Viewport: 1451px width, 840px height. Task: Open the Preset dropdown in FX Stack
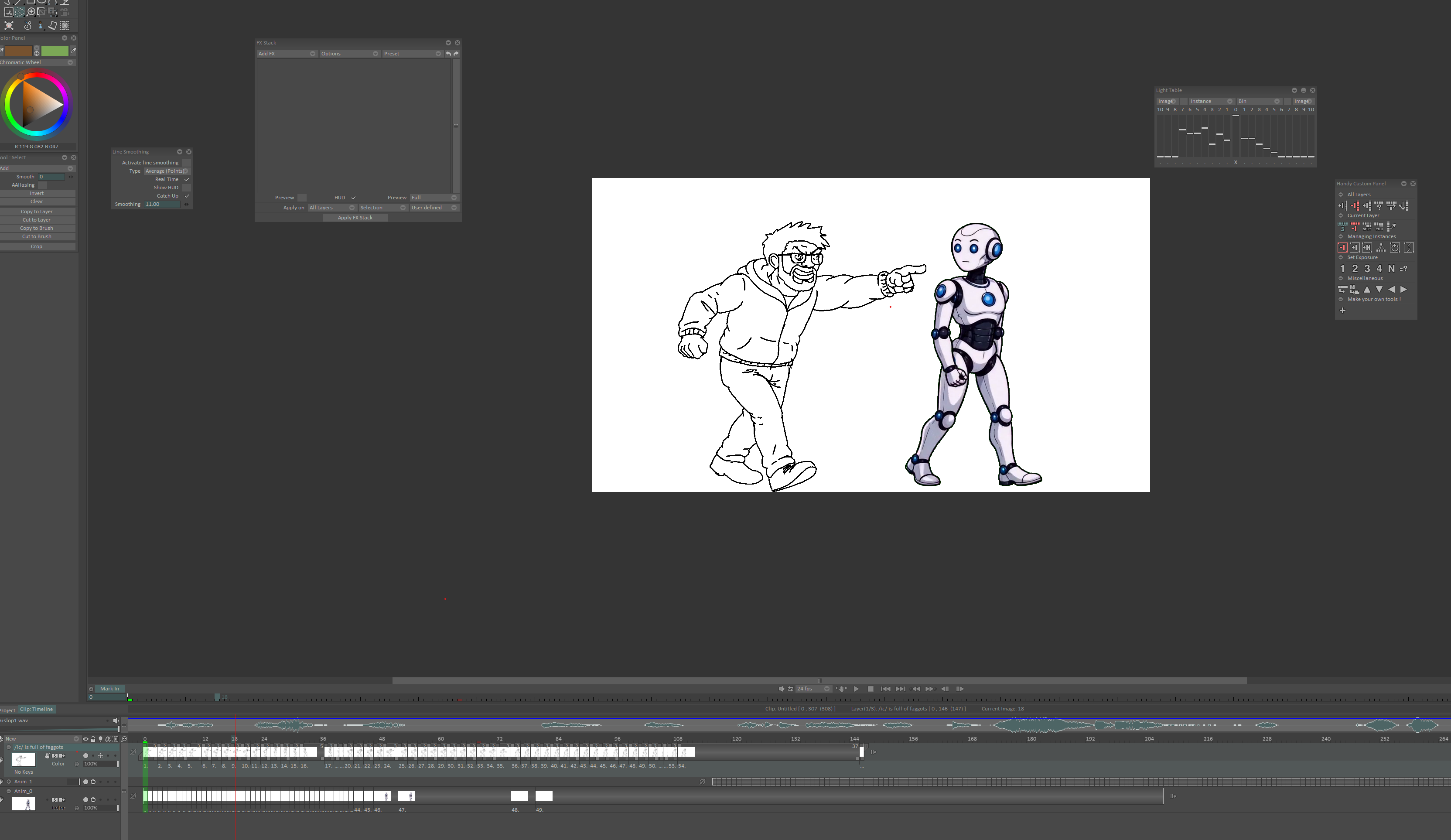click(412, 54)
